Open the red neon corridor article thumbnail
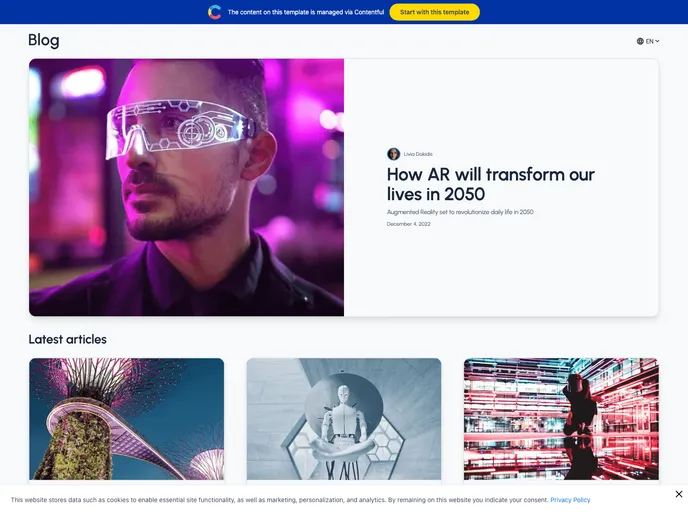 (561, 418)
